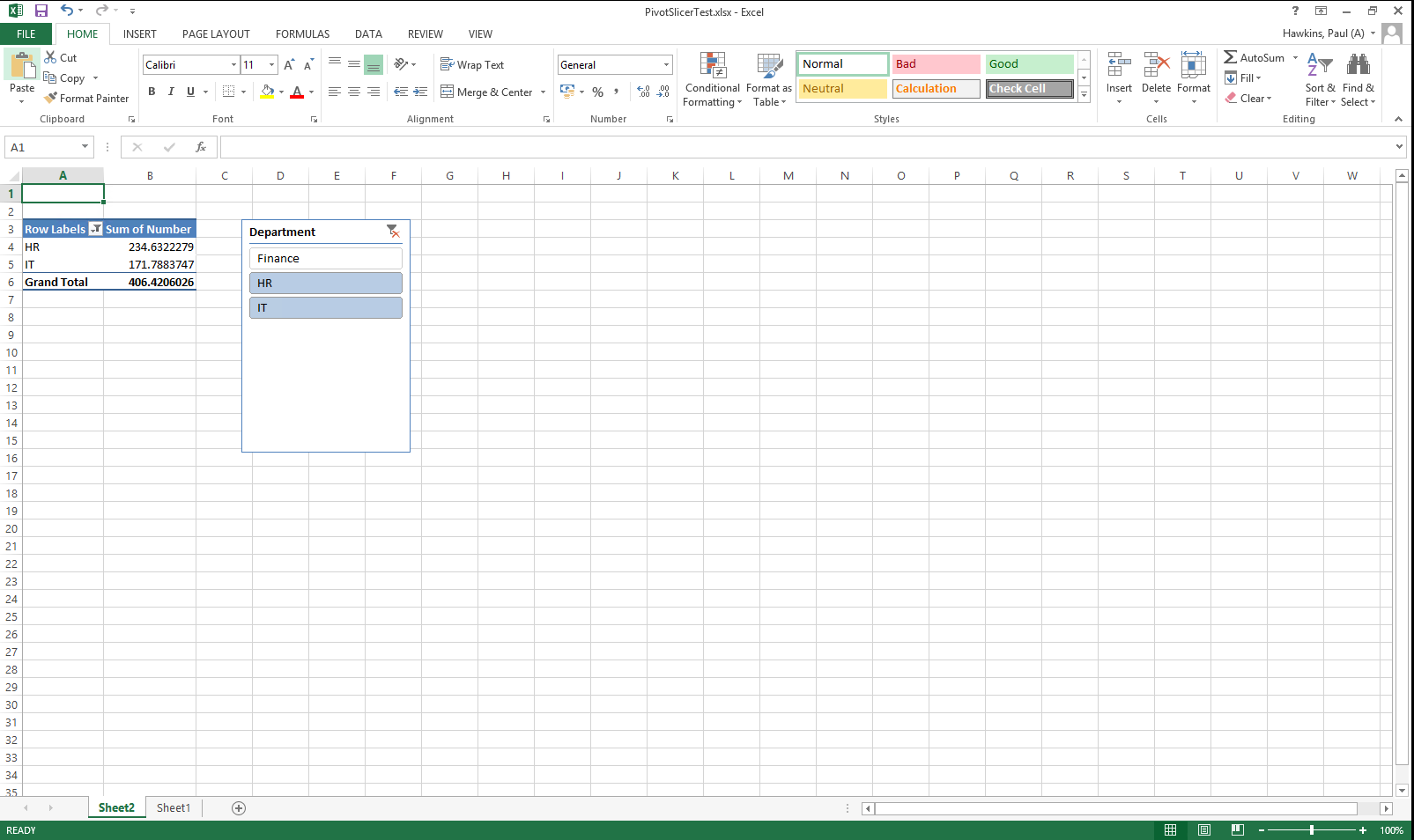This screenshot has height=840, width=1414.
Task: Add a new sheet with plus icon
Action: point(239,808)
